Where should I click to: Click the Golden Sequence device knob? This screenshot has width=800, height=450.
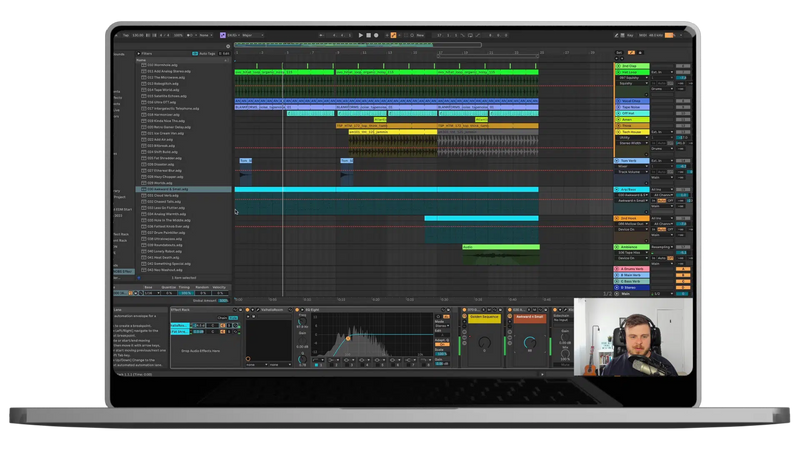484,344
